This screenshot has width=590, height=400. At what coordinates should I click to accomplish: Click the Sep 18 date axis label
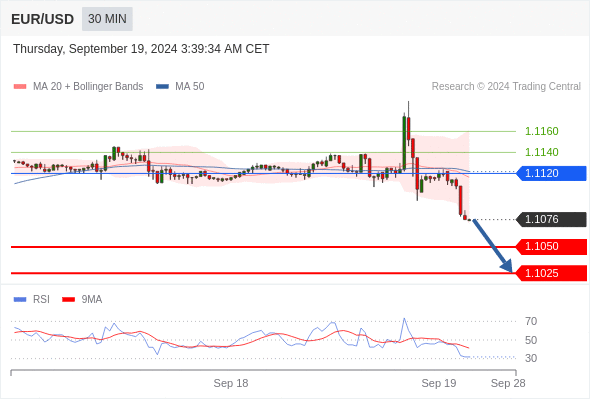[x=231, y=383]
